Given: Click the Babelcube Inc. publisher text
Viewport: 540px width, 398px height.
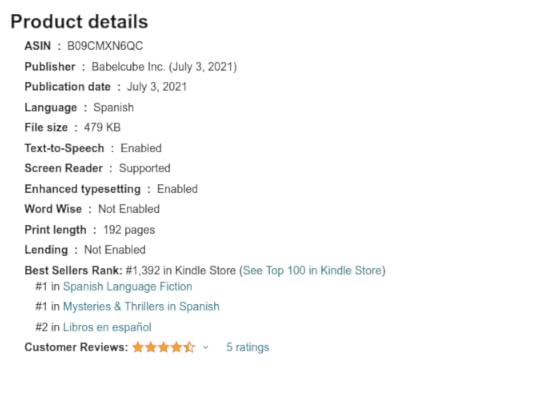Looking at the screenshot, I should (128, 66).
